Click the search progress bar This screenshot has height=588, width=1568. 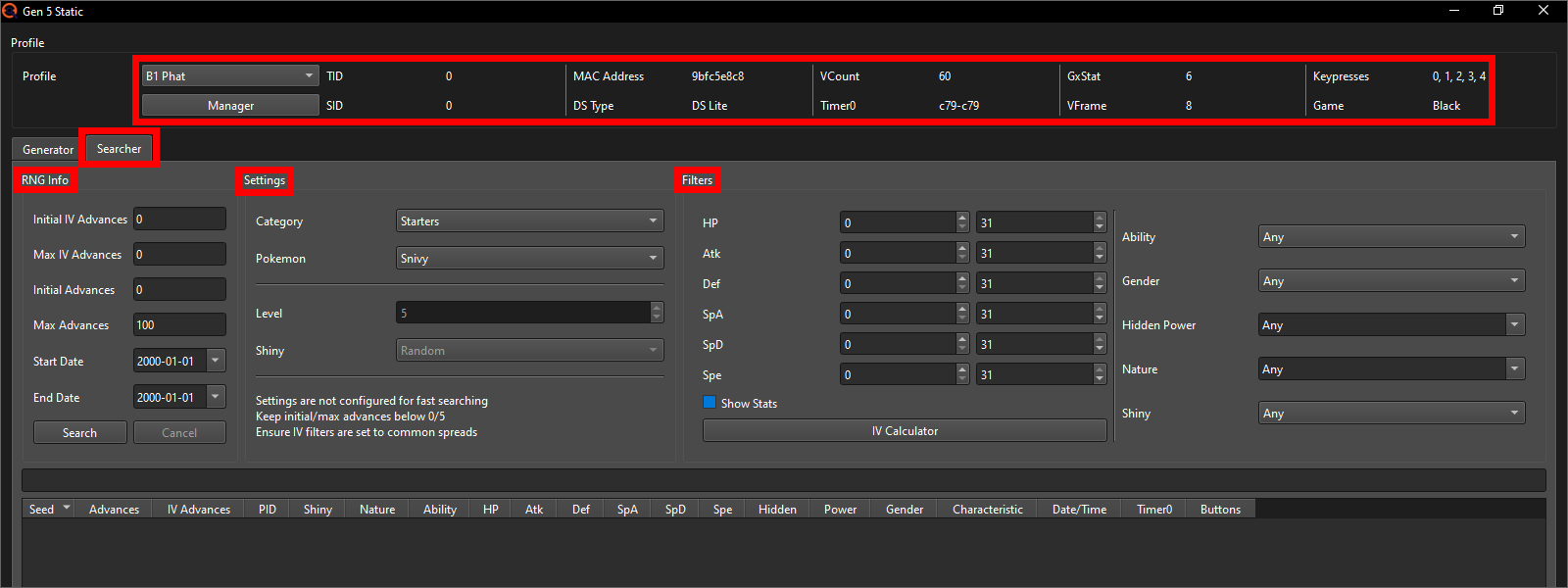tap(784, 479)
